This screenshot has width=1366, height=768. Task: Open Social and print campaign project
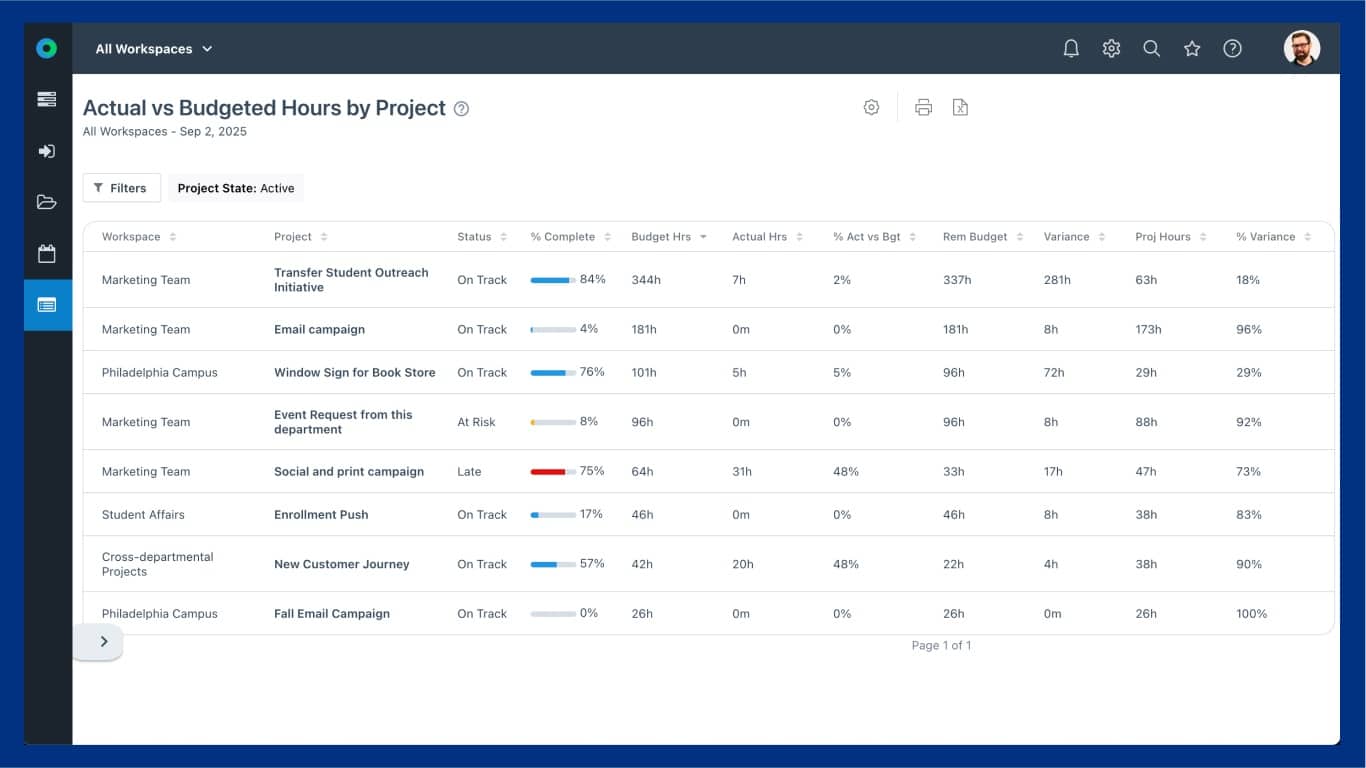point(349,471)
